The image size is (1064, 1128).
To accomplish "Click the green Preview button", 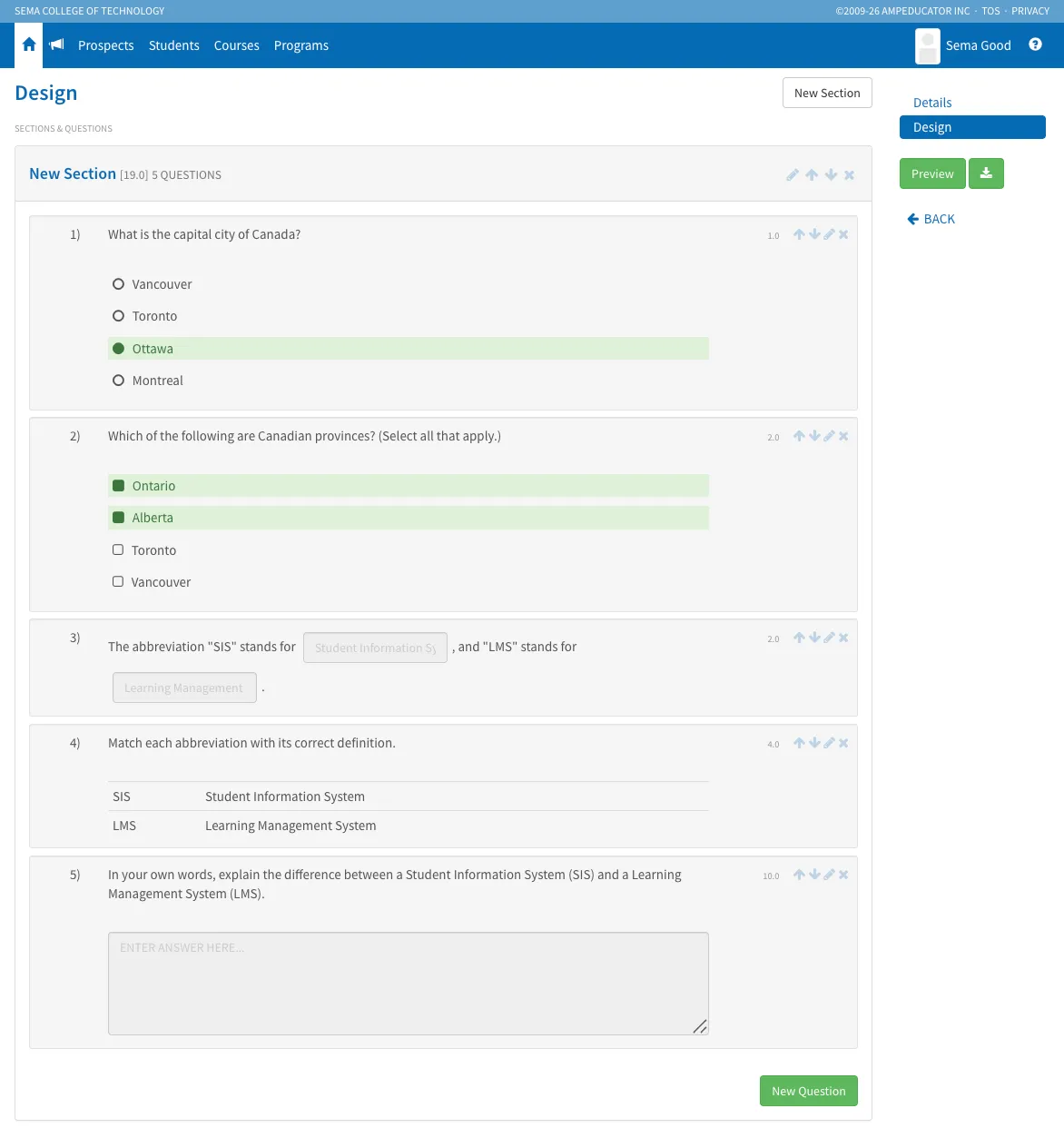I will (x=932, y=173).
